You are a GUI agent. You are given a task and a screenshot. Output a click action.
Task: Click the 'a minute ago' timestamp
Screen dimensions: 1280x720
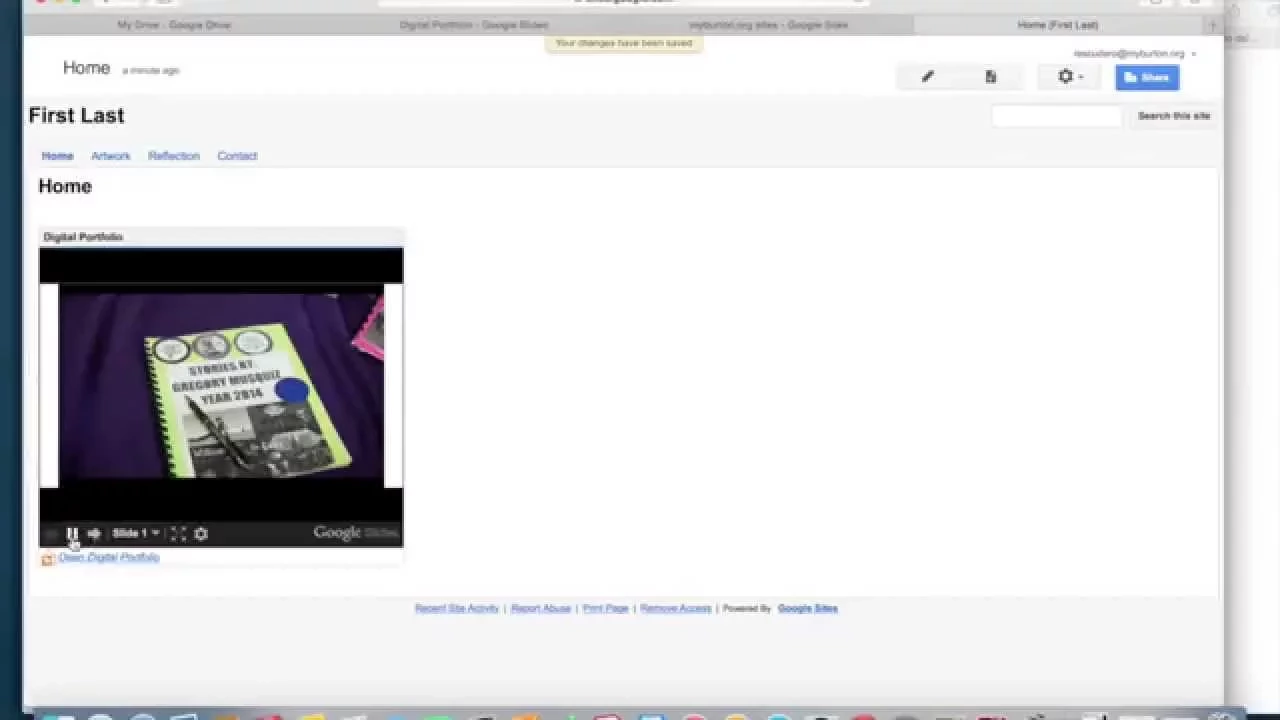(151, 71)
